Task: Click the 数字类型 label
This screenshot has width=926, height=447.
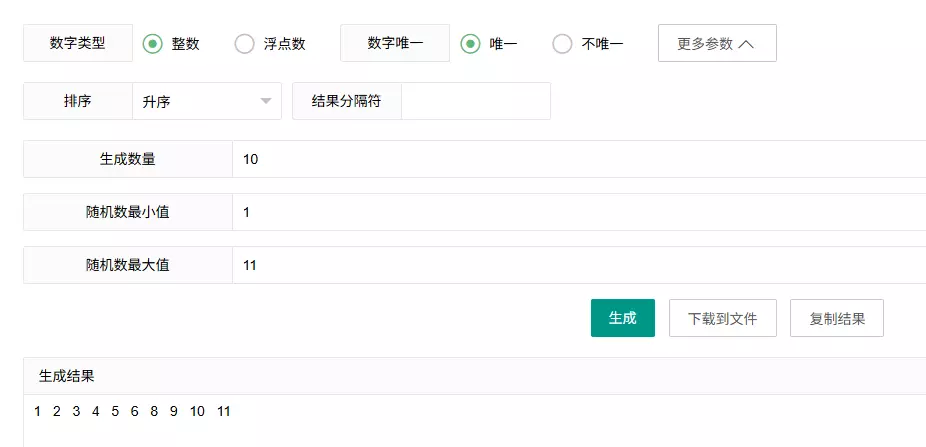Action: [x=78, y=44]
